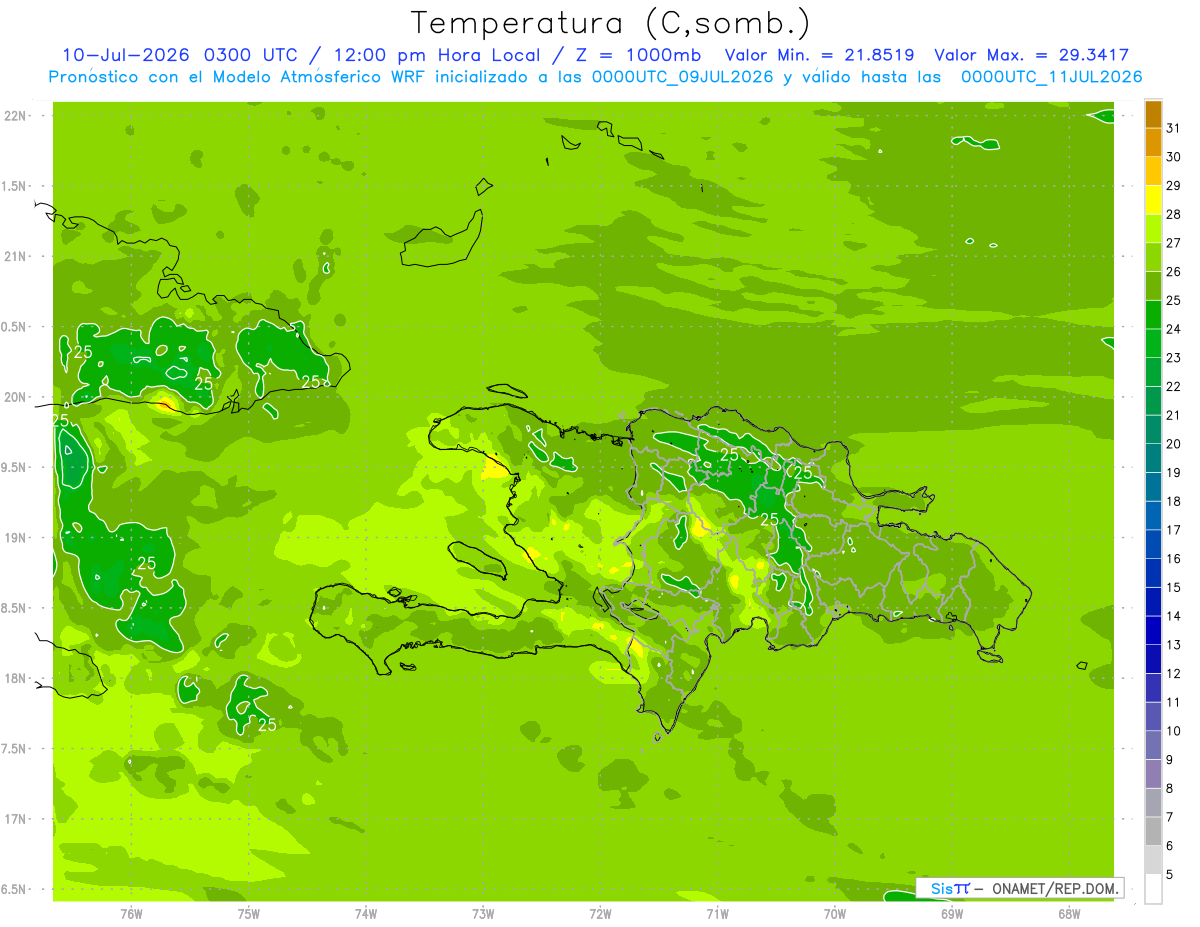Click the legend swatch between 24 and 25
Screen dimensions: 1200x927
click(1153, 314)
